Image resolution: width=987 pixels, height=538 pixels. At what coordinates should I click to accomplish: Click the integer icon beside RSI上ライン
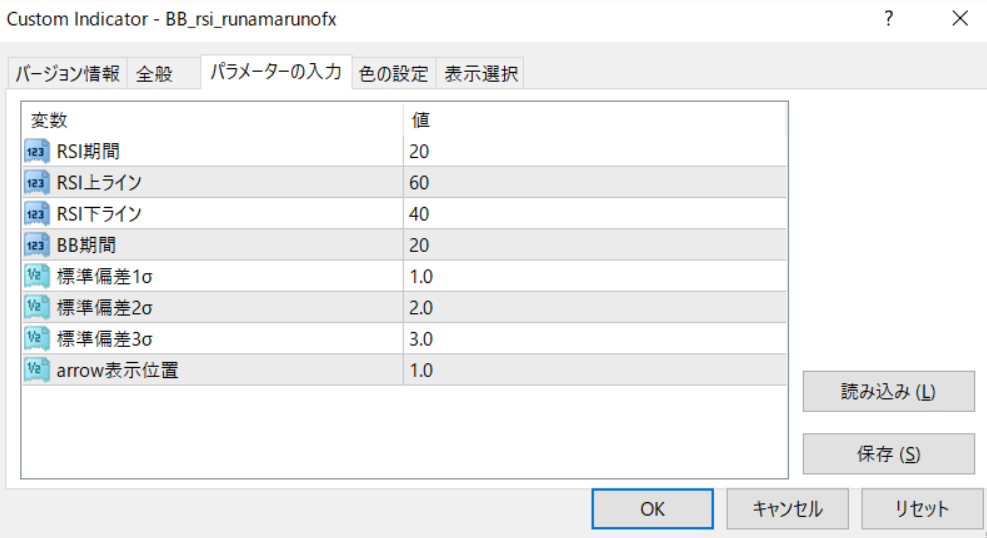37,183
